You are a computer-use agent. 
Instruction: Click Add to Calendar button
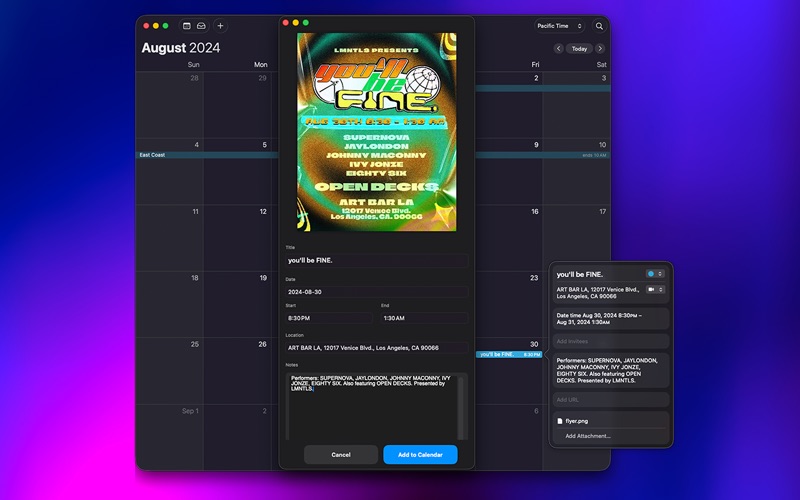tap(420, 455)
